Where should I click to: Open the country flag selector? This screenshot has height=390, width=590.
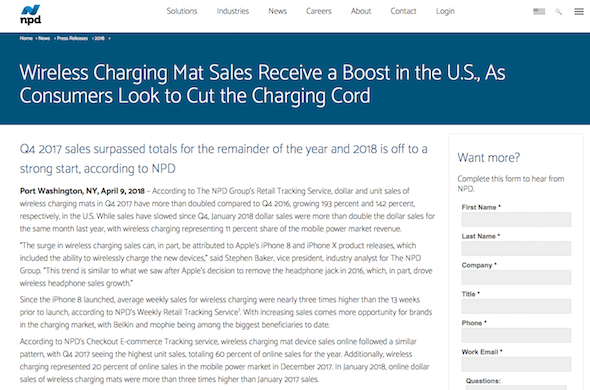click(539, 12)
